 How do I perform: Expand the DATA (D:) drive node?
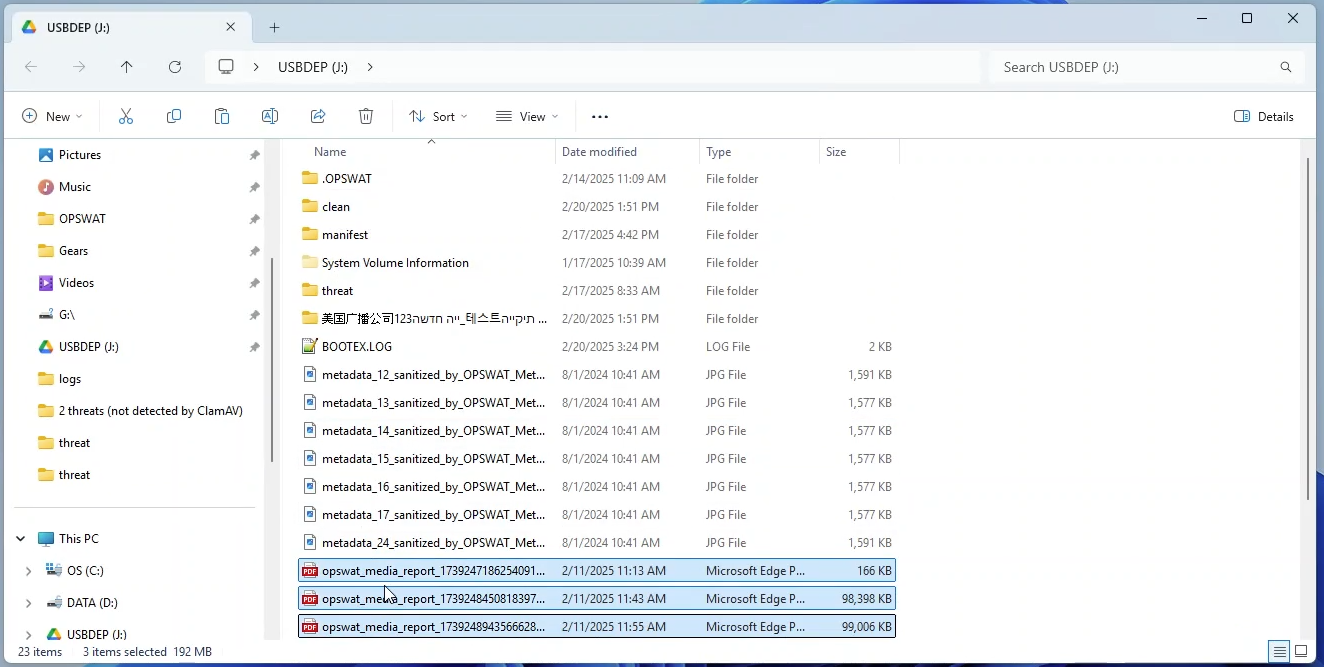[x=28, y=603]
